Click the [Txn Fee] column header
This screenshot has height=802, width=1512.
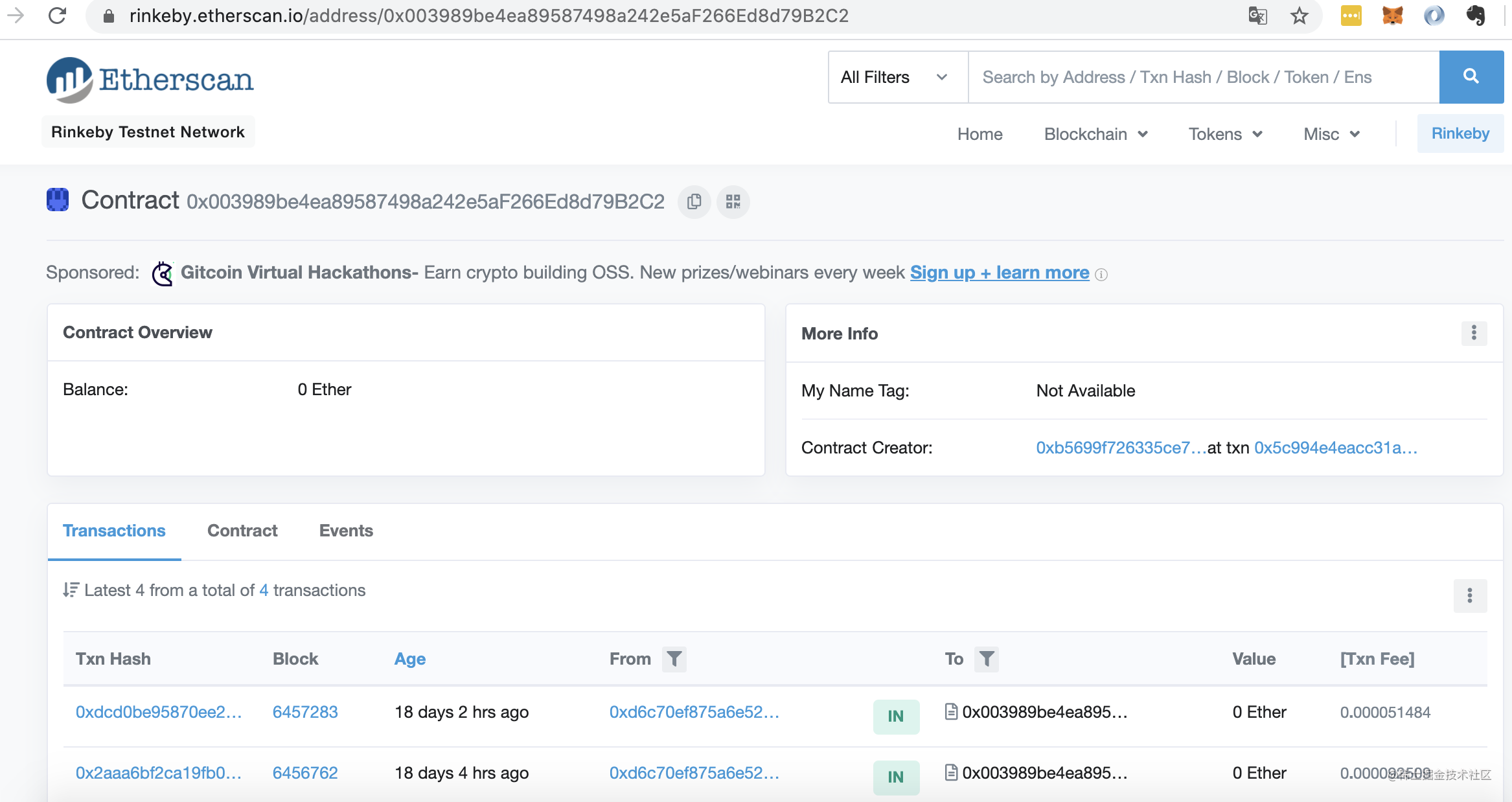[x=1377, y=659]
